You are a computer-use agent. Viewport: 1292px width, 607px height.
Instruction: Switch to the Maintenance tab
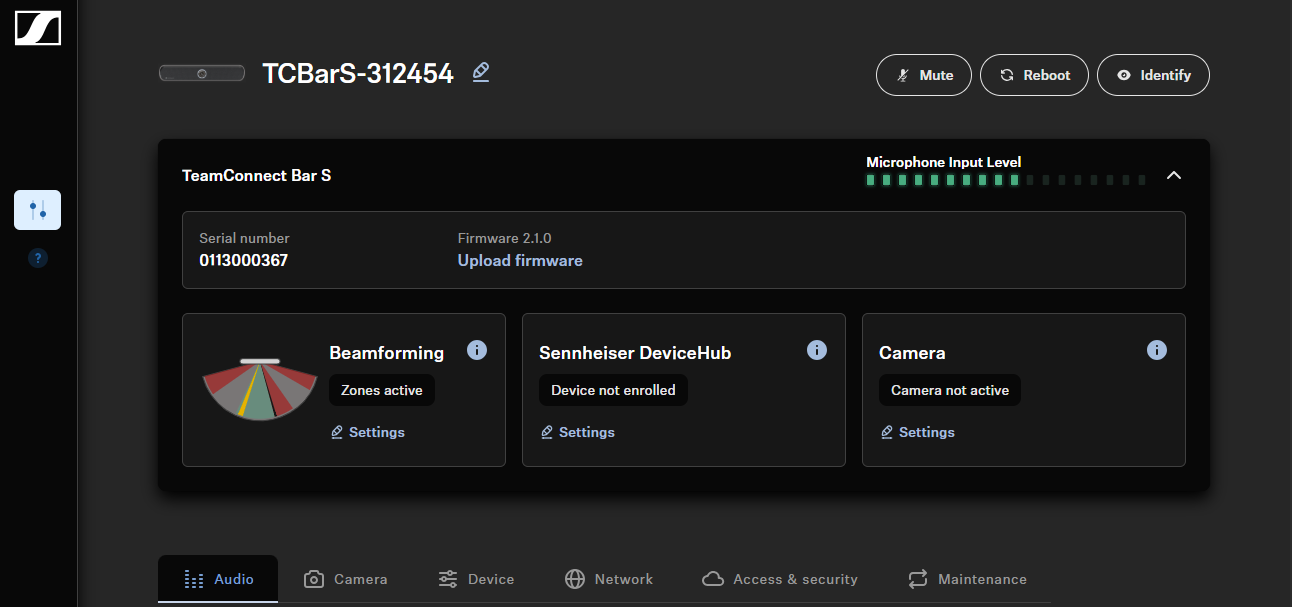coord(967,579)
